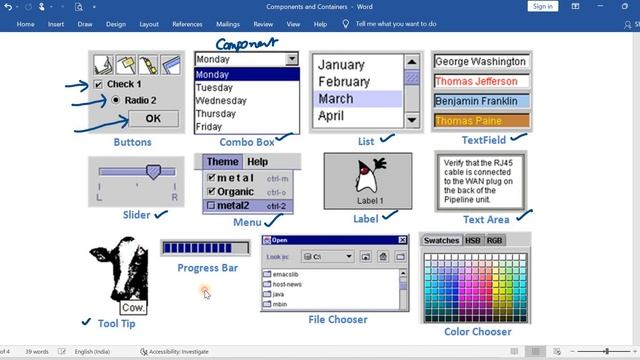The width and height of the screenshot is (640, 360).
Task: Choose Thursday in combo box list
Action: click(x=247, y=114)
